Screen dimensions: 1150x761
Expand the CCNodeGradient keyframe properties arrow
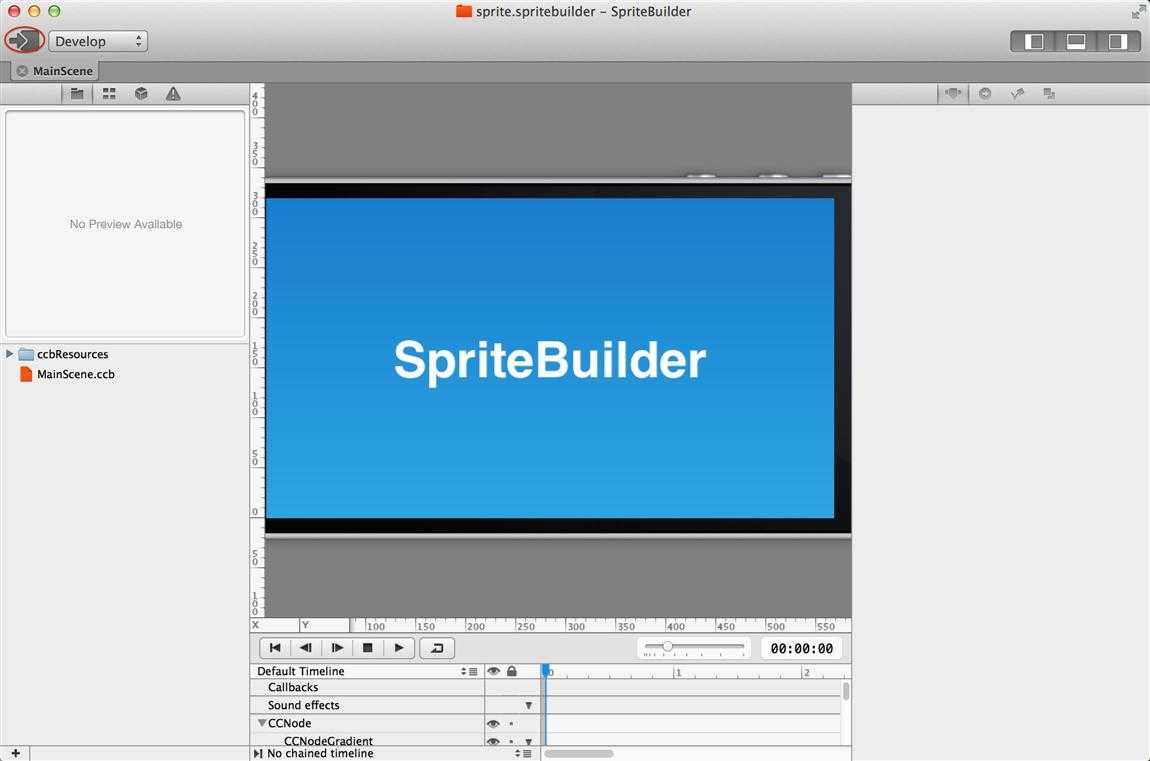(528, 742)
